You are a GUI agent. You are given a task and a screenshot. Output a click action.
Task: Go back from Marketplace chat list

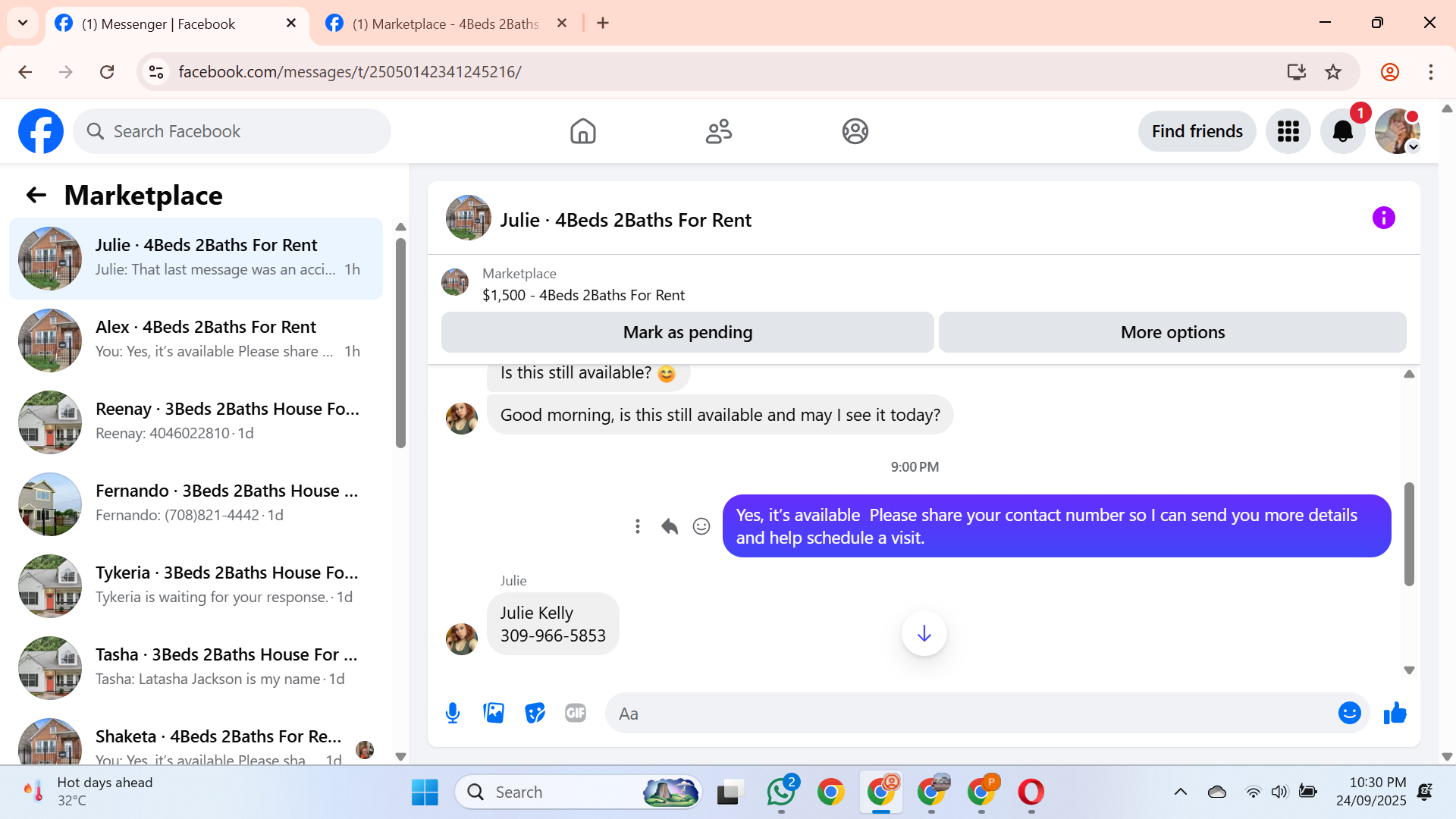point(36,196)
